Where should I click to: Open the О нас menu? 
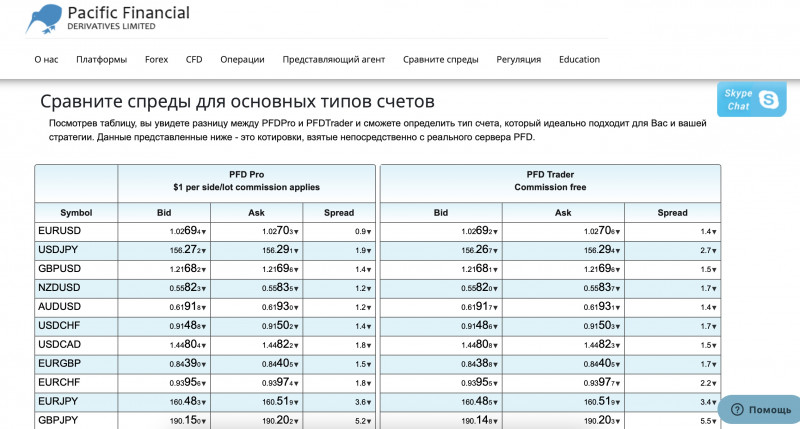pos(46,59)
